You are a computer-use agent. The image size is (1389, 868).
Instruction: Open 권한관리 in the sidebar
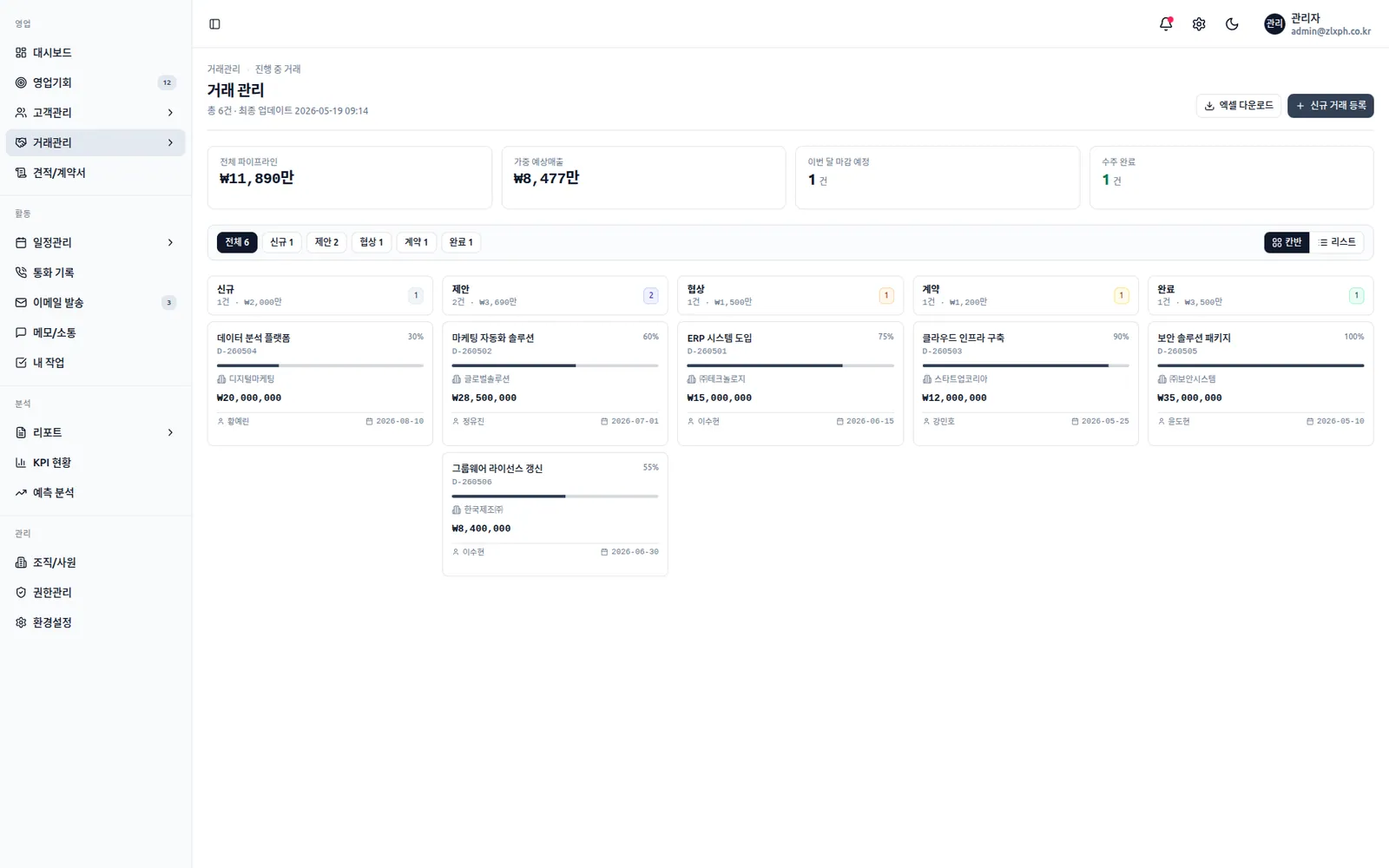[95, 593]
